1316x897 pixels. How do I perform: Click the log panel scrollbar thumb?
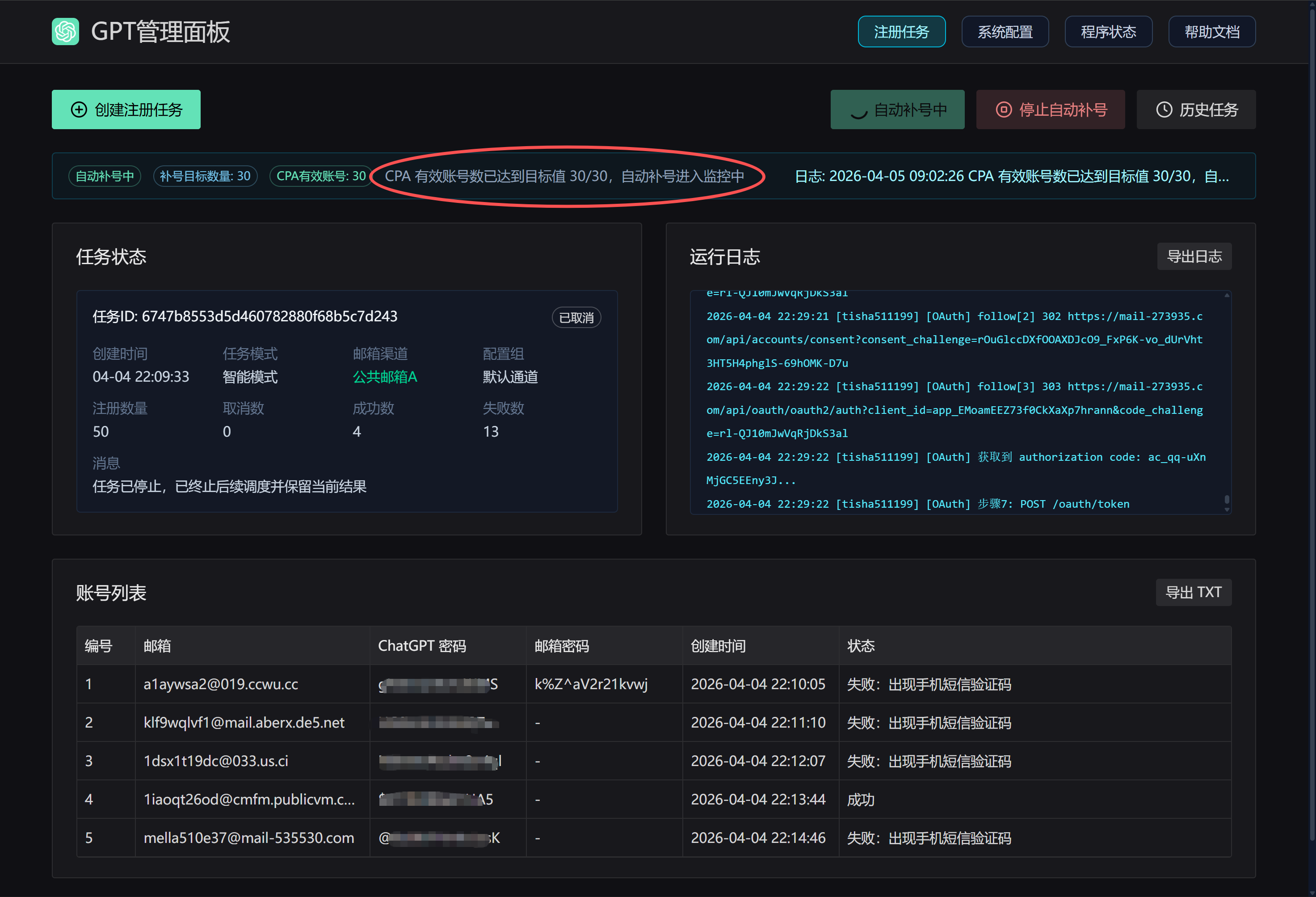(1227, 500)
